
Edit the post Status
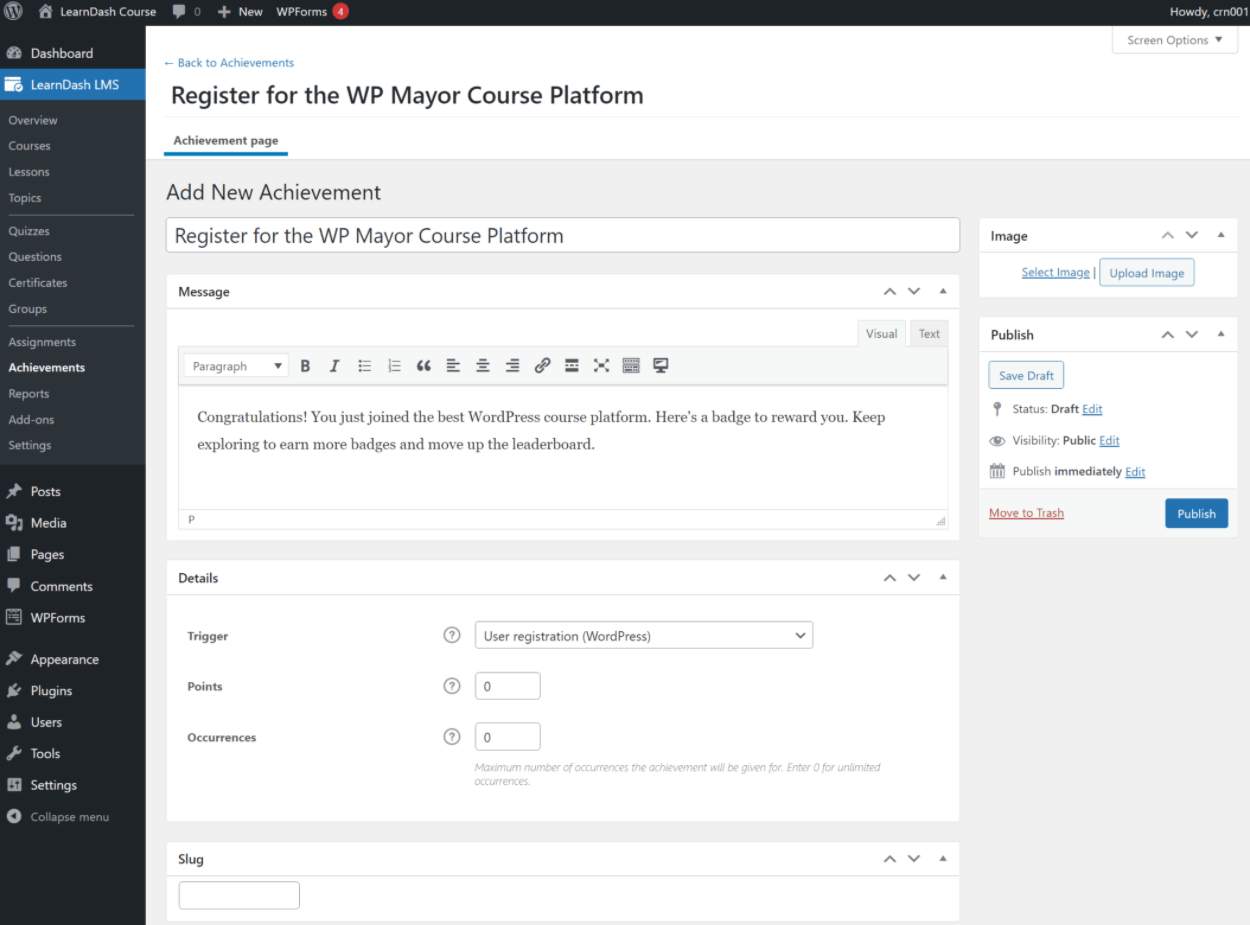tap(1092, 409)
